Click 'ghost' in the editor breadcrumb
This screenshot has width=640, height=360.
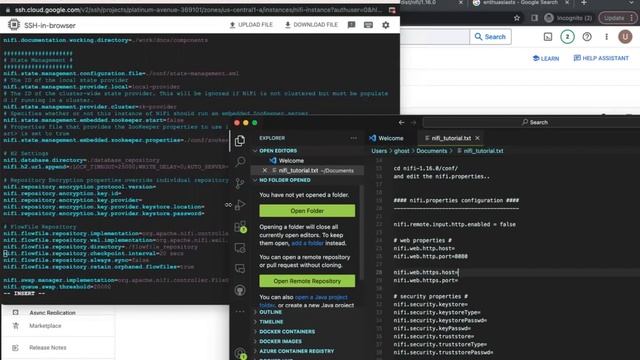pyautogui.click(x=402, y=151)
